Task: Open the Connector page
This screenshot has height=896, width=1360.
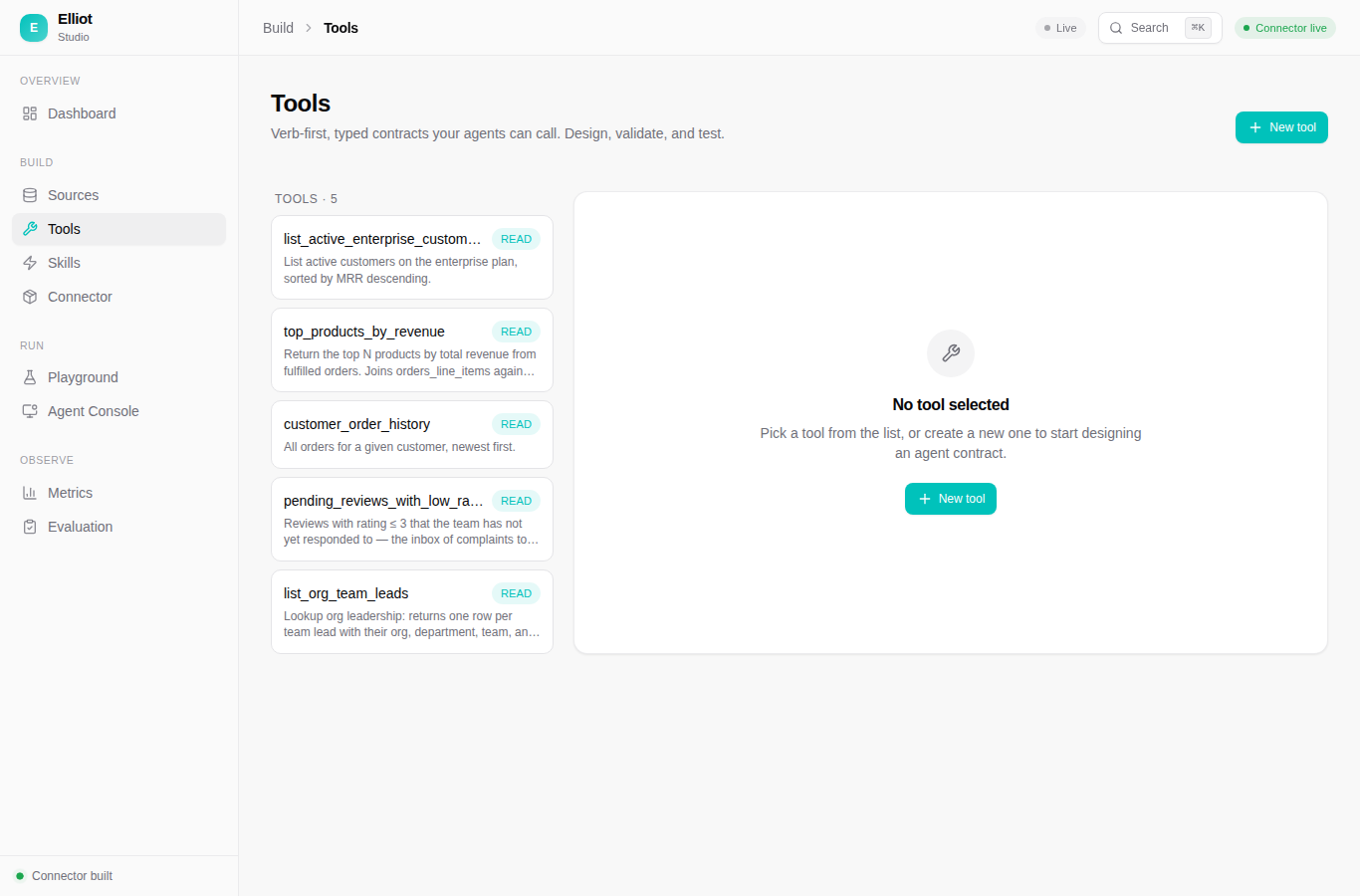Action: point(119,297)
